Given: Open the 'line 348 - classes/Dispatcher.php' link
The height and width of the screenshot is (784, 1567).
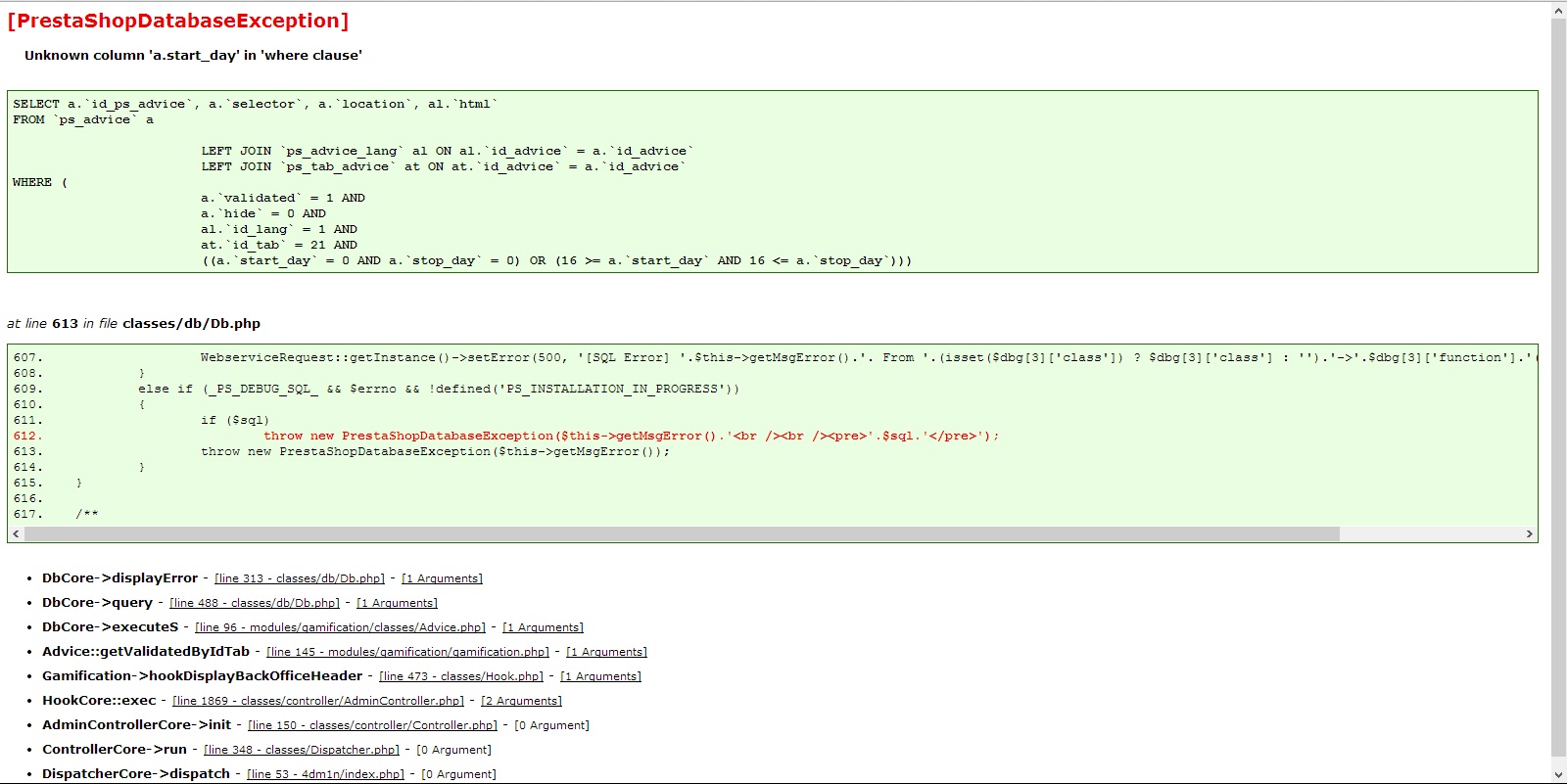Looking at the screenshot, I should (302, 750).
